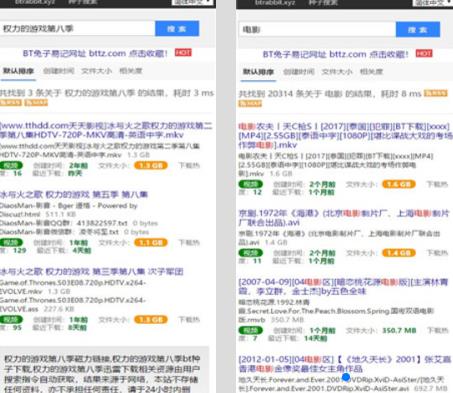The image size is (453, 393).
Task: Open language dropdown in left pane header
Action: pyautogui.click(x=193, y=2)
